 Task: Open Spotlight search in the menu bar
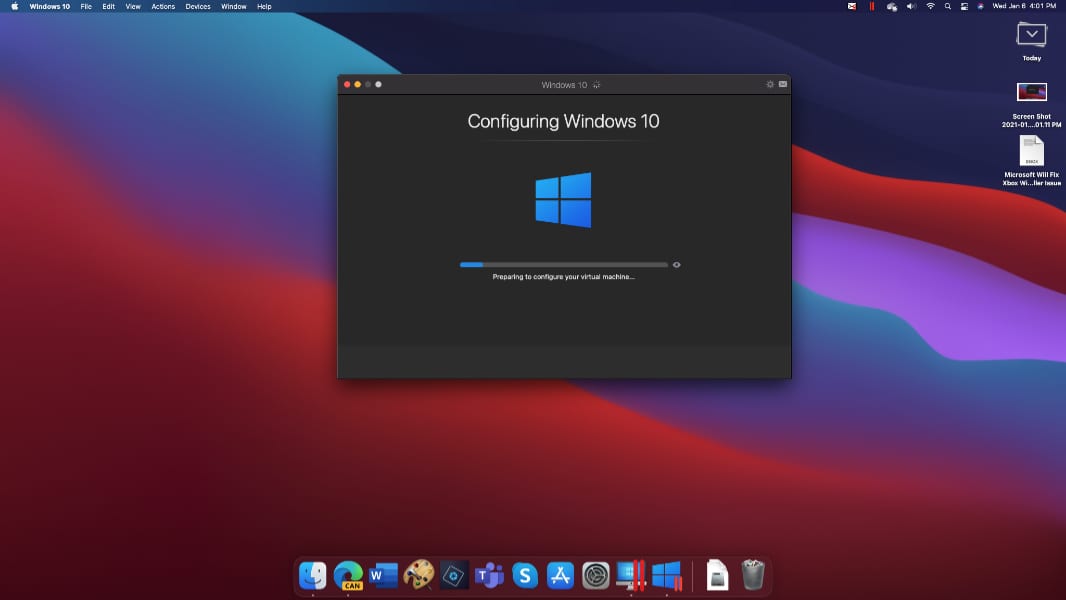948,6
